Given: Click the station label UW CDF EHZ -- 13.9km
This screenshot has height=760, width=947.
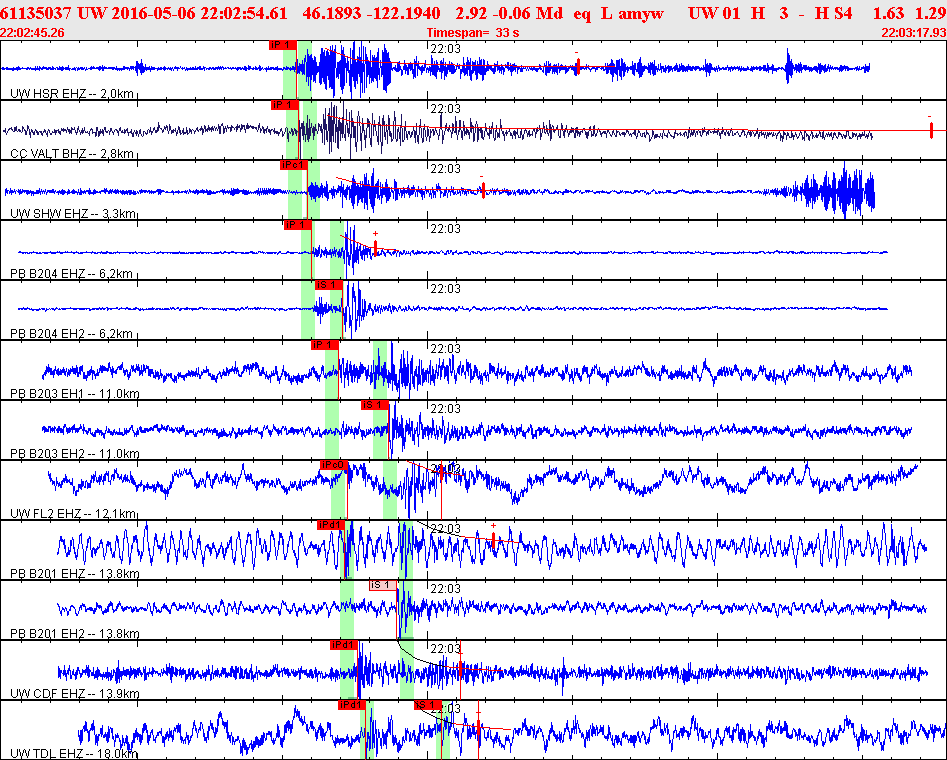Looking at the screenshot, I should pos(75,694).
